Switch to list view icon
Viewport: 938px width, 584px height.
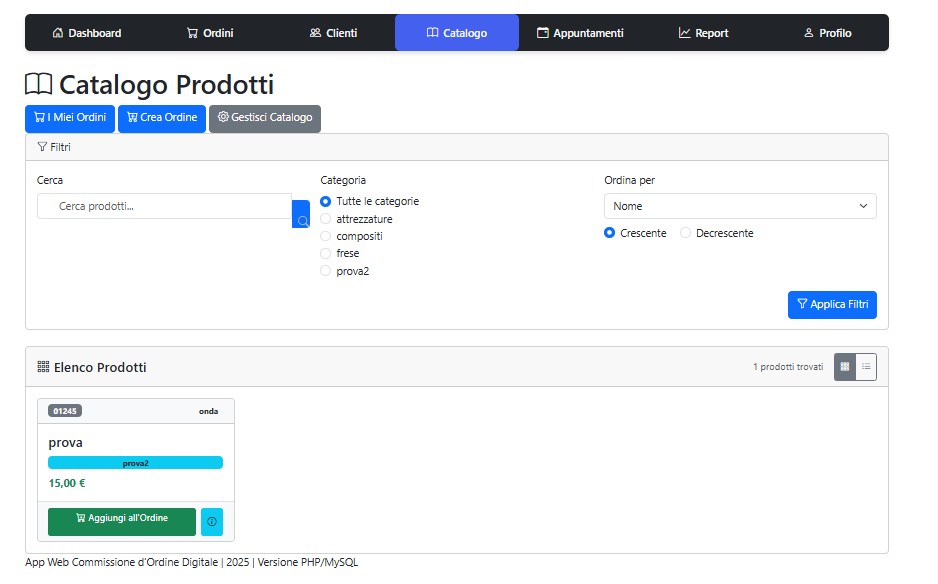pyautogui.click(x=866, y=367)
